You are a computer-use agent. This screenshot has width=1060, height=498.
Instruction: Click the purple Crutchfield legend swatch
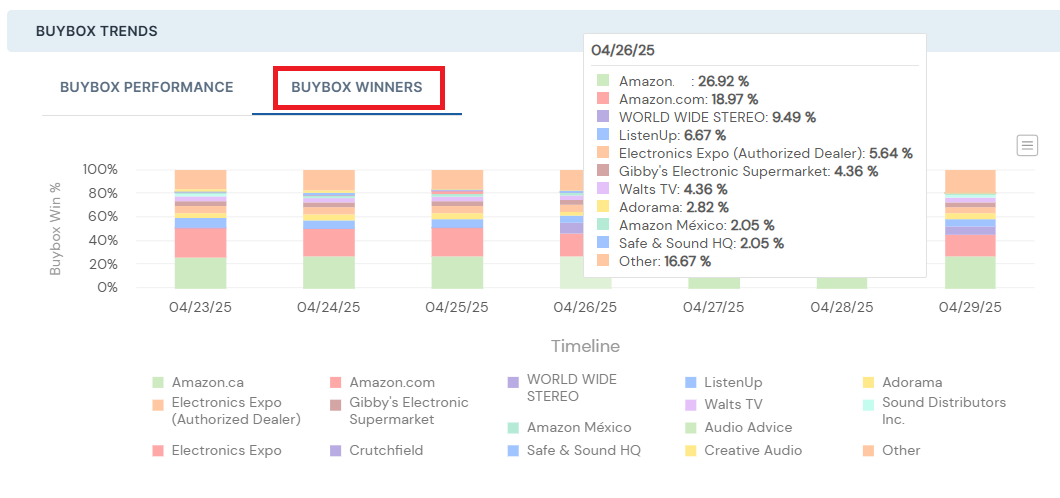[x=335, y=450]
